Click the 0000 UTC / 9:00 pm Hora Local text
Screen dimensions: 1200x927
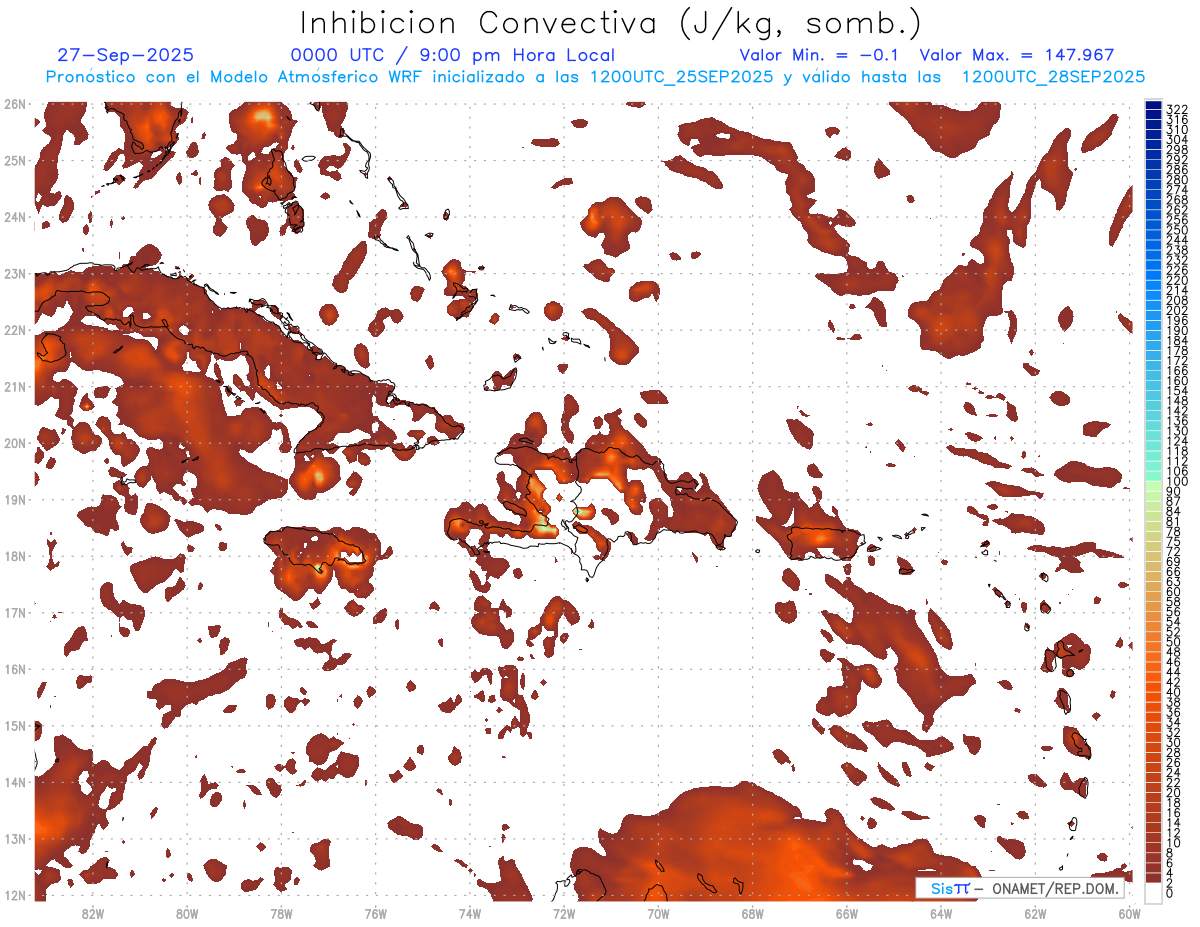(x=452, y=55)
